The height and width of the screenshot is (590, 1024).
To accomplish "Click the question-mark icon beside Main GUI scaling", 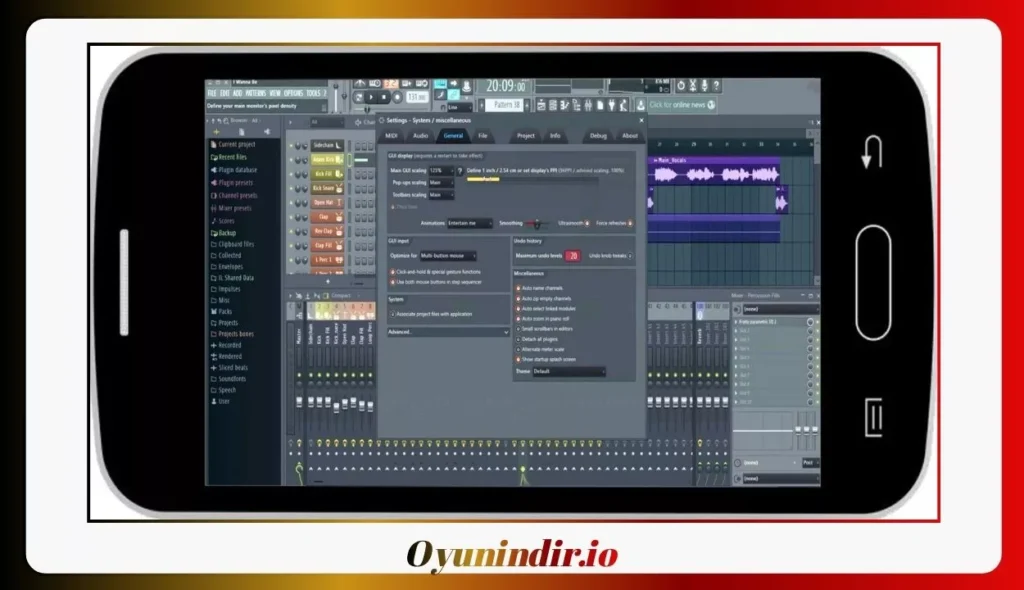I will (x=460, y=171).
